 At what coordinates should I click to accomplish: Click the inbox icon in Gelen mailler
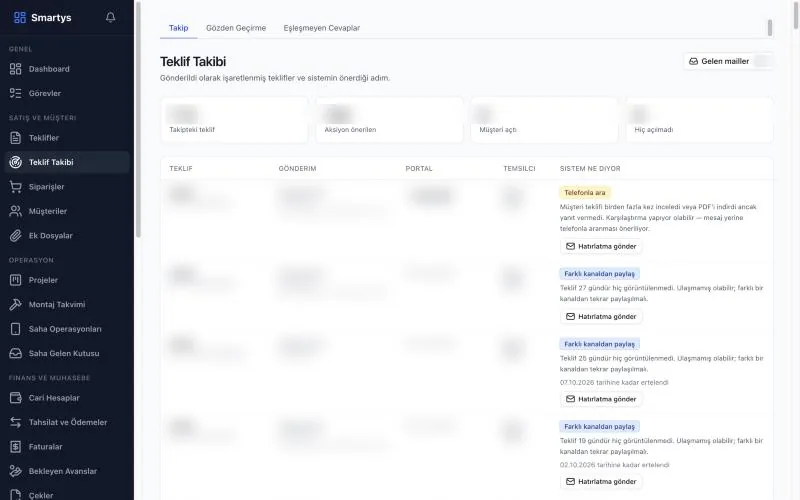click(693, 61)
